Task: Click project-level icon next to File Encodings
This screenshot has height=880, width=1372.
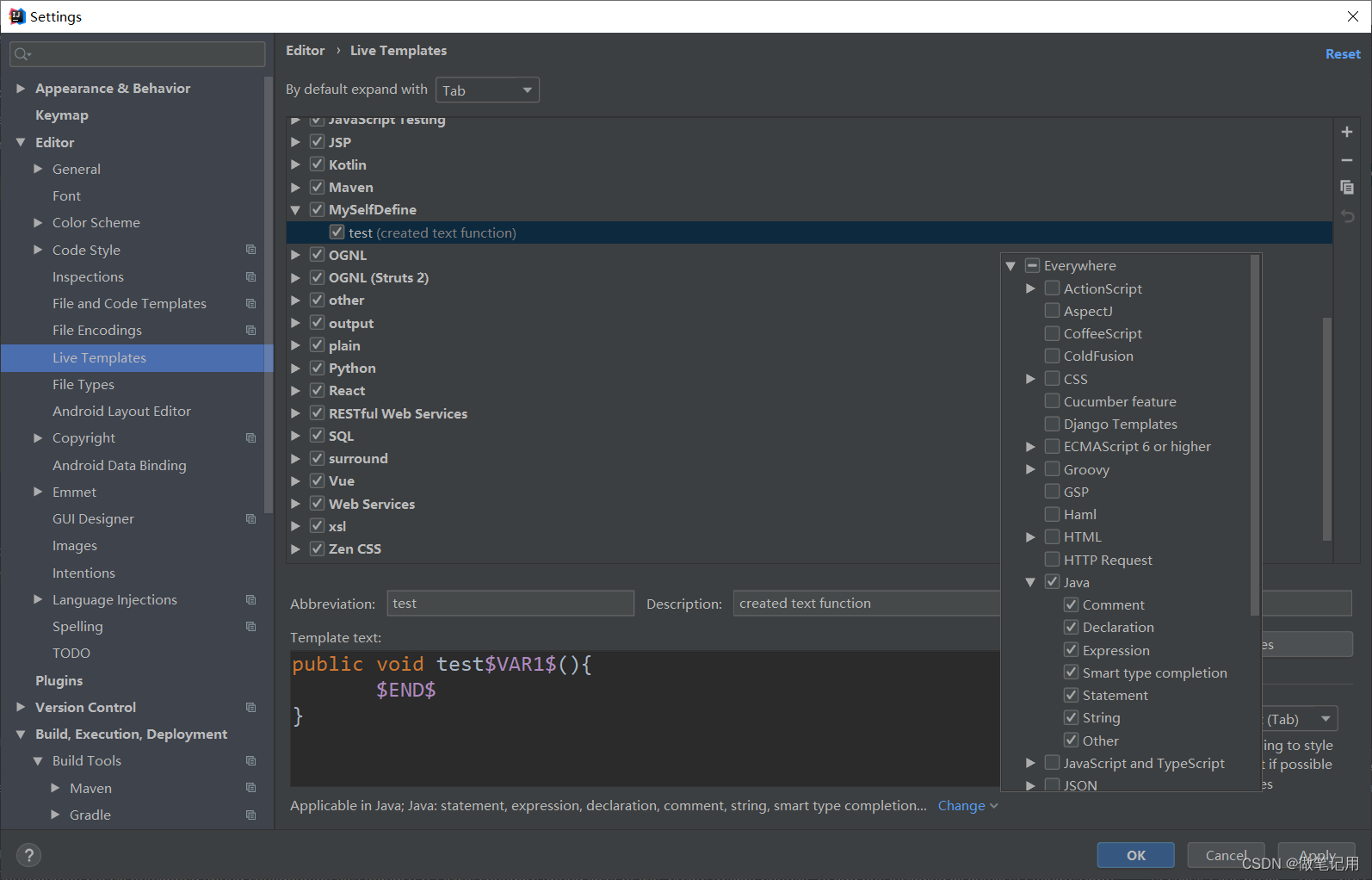Action: 250,330
